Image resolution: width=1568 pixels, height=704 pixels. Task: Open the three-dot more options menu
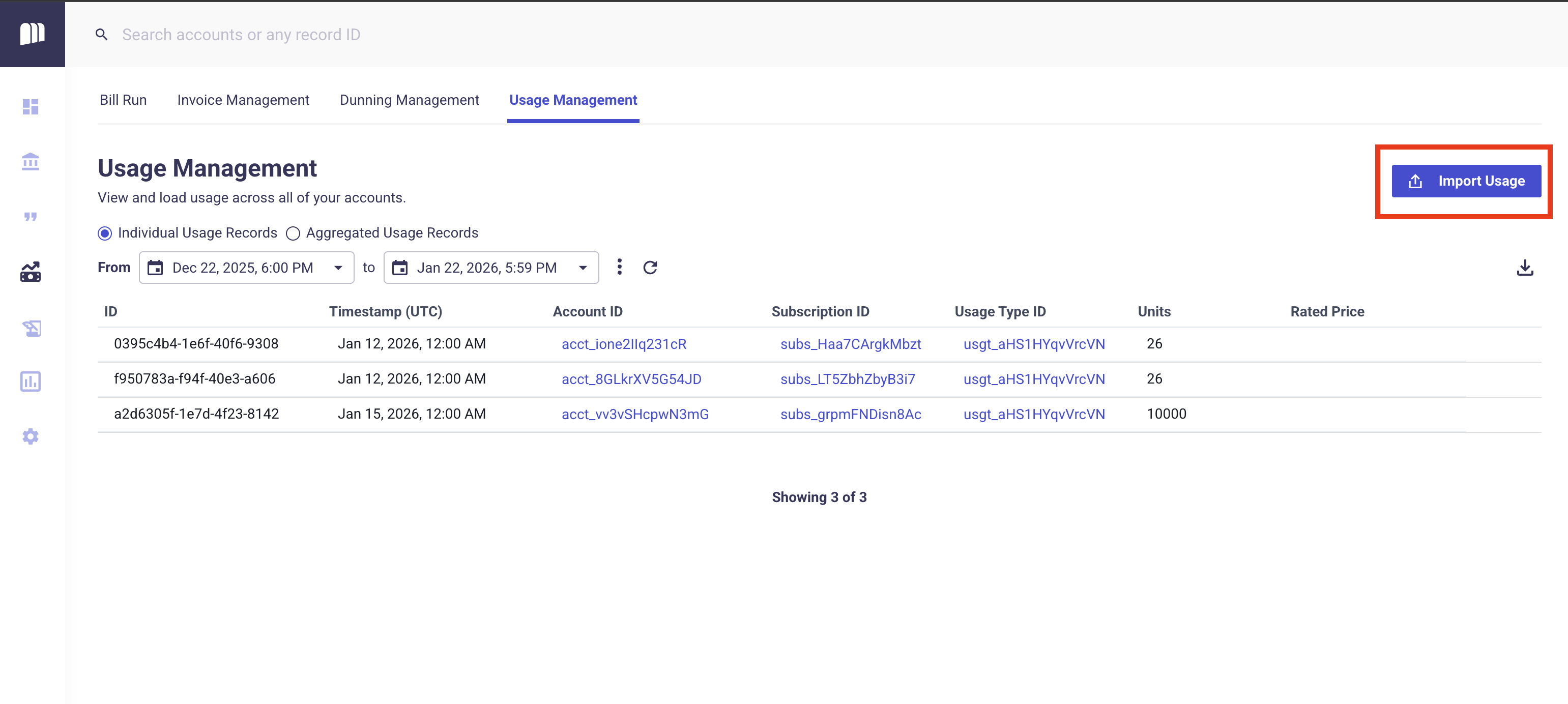pyautogui.click(x=619, y=267)
